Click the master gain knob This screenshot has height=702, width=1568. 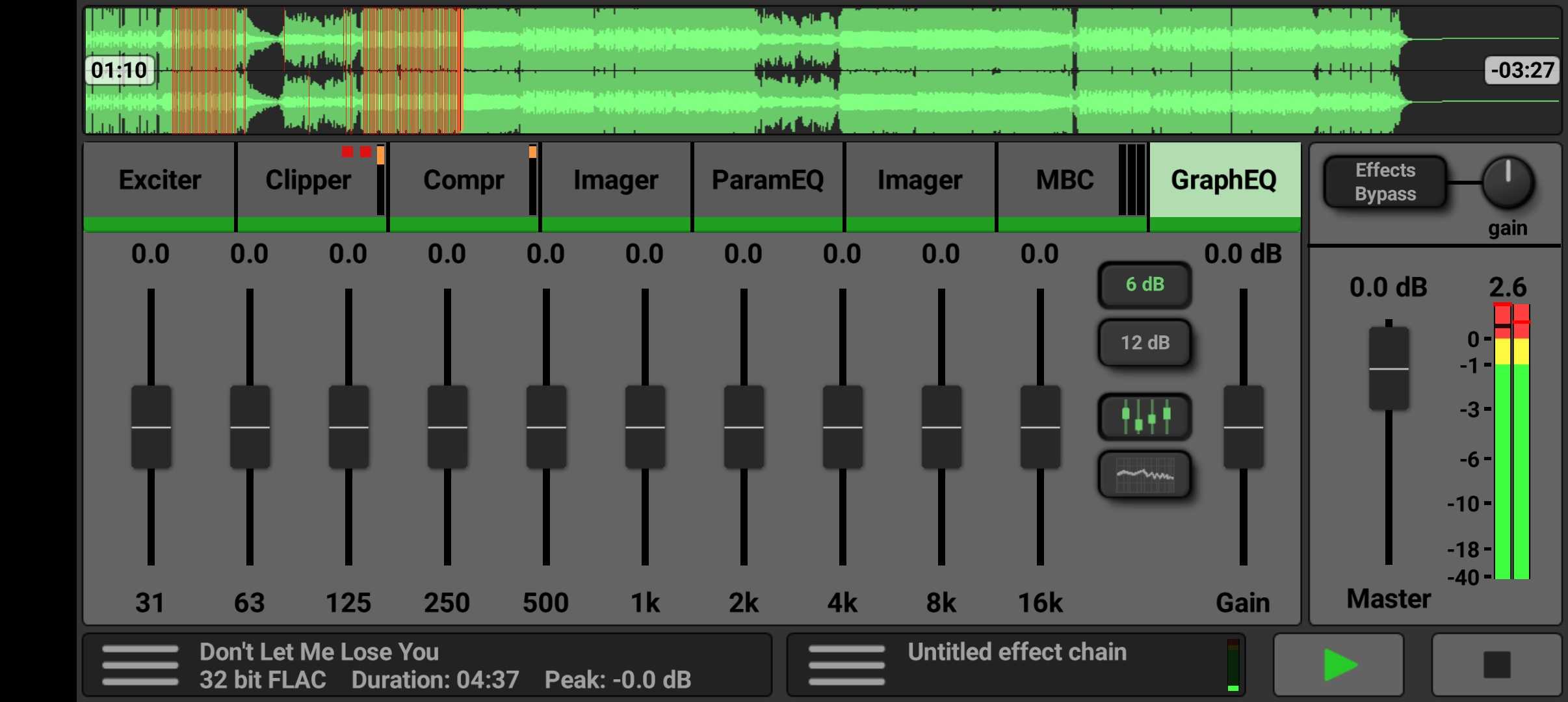pyautogui.click(x=1508, y=182)
